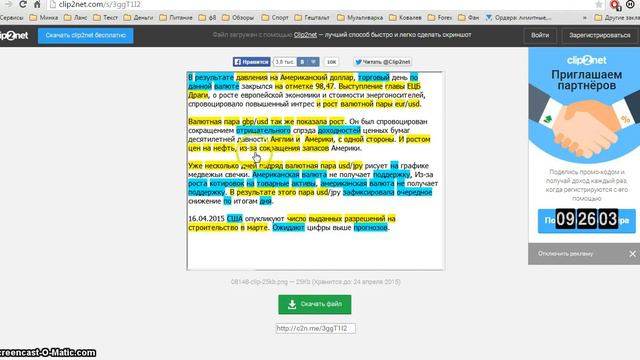Click the Скачать clip2net бесплатно button
This screenshot has width=640, height=360.
86,36
